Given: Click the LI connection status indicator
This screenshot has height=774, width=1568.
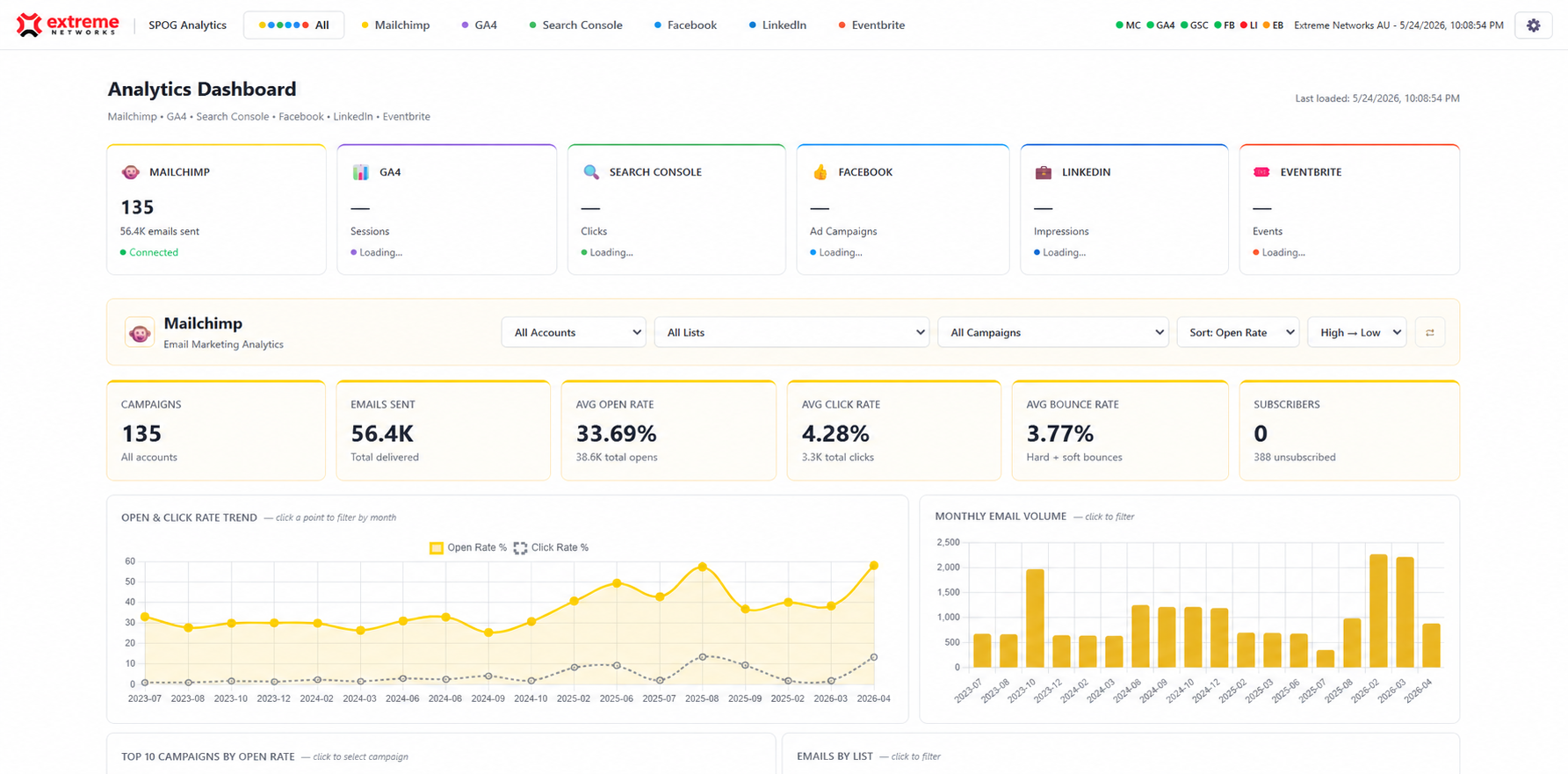Looking at the screenshot, I should pyautogui.click(x=1248, y=25).
